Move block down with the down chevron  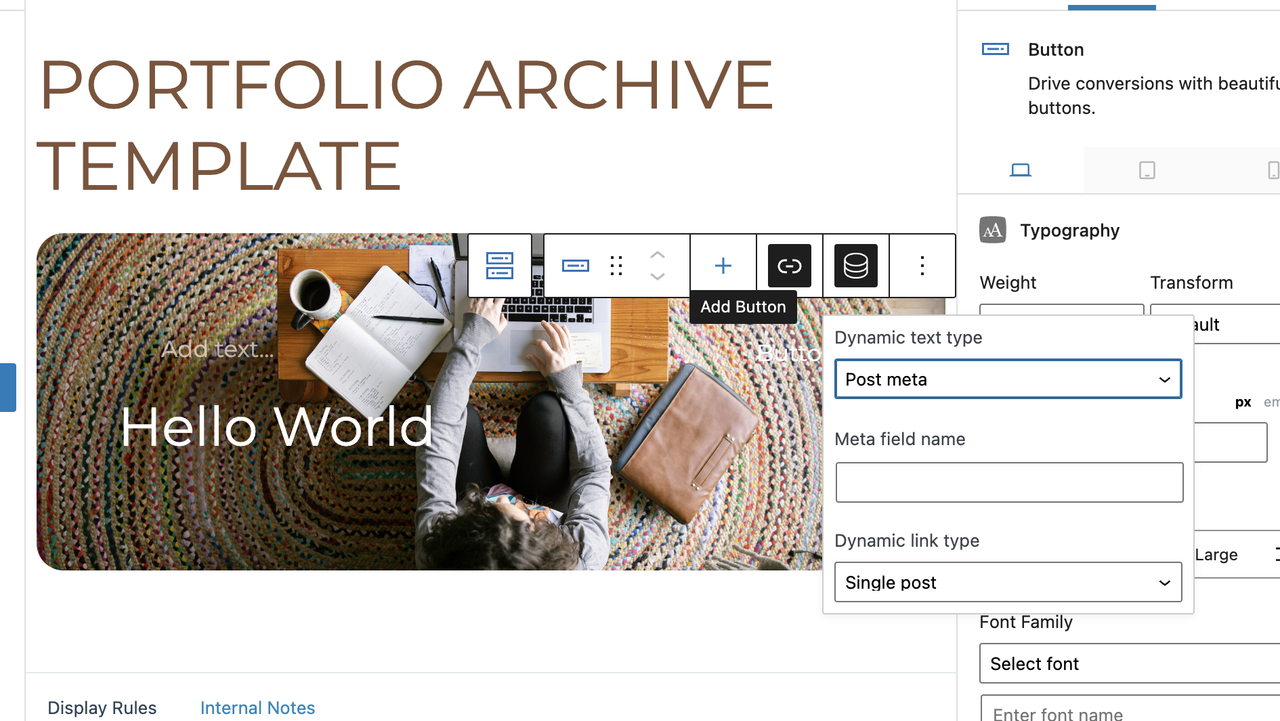tap(657, 277)
